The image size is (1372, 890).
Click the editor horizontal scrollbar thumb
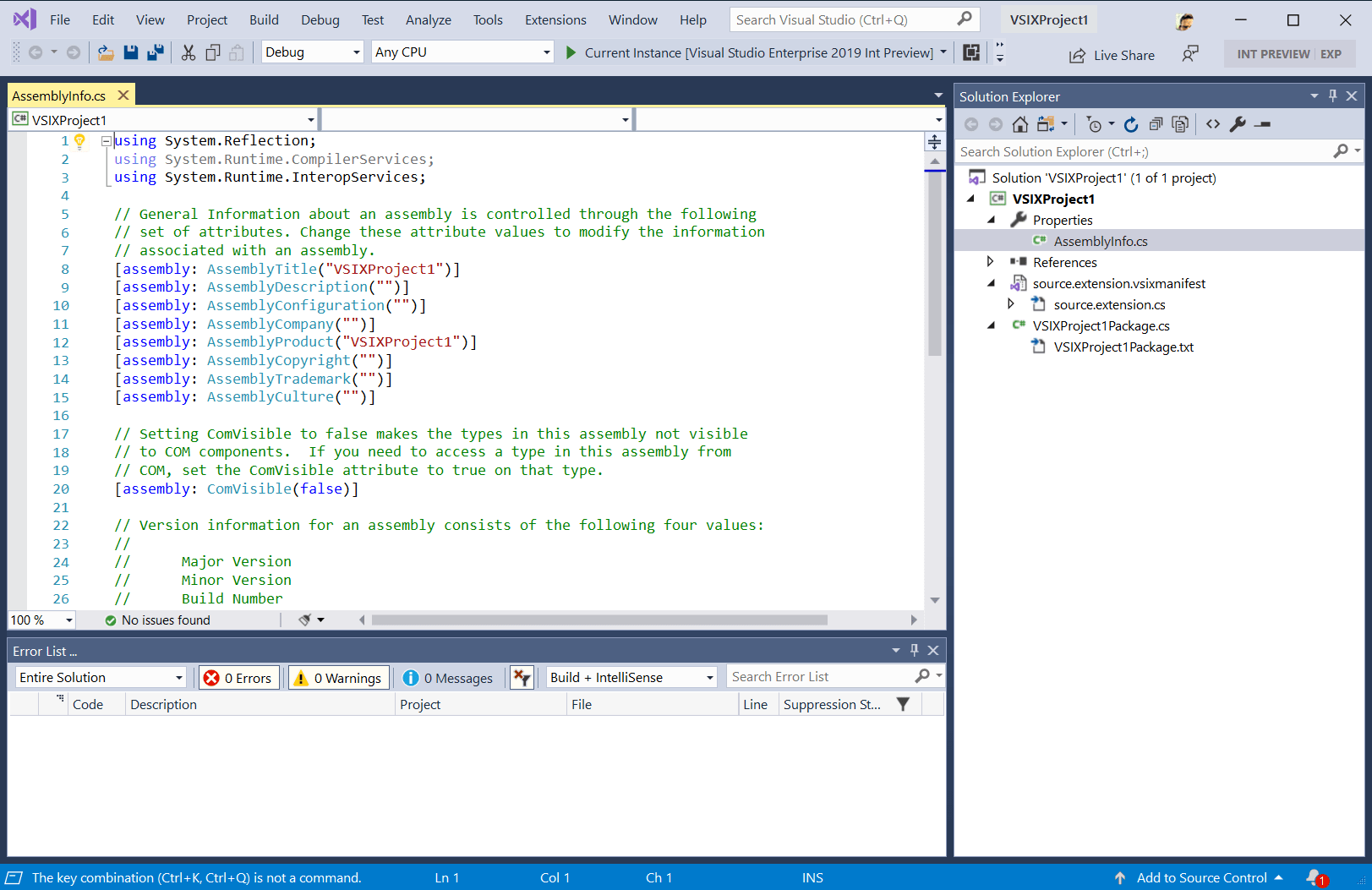599,620
